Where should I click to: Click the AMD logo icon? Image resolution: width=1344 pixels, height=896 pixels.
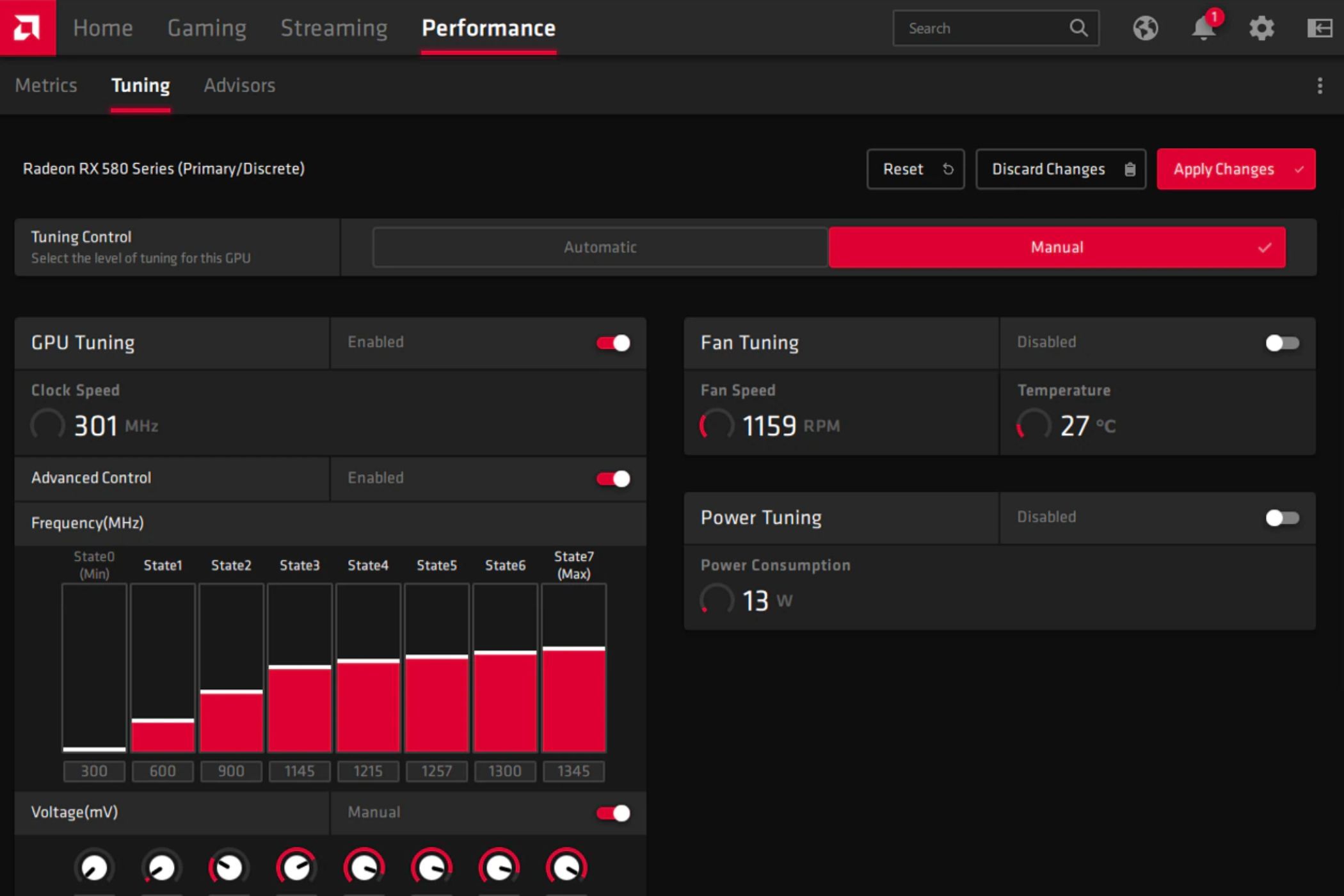pyautogui.click(x=27, y=28)
